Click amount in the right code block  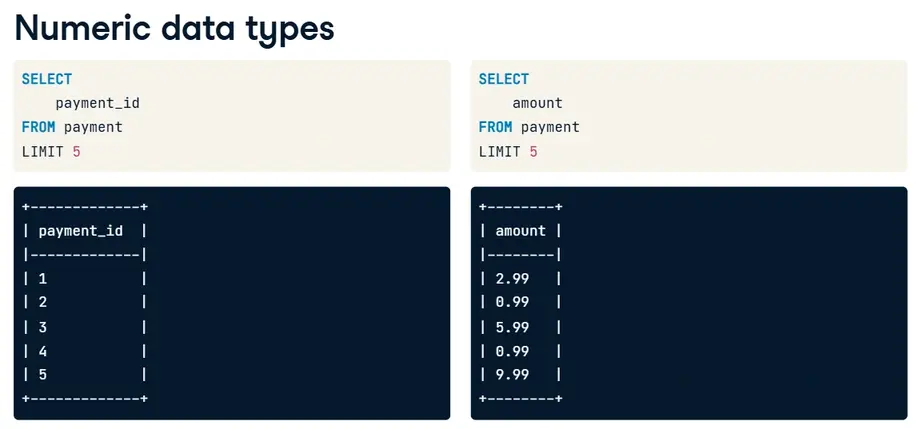537,103
